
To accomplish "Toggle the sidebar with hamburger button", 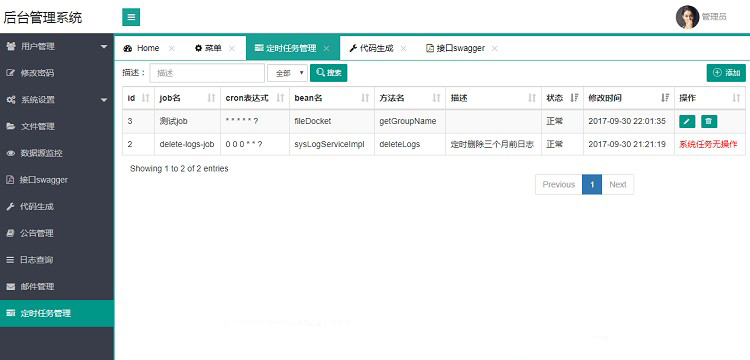I will [x=131, y=17].
